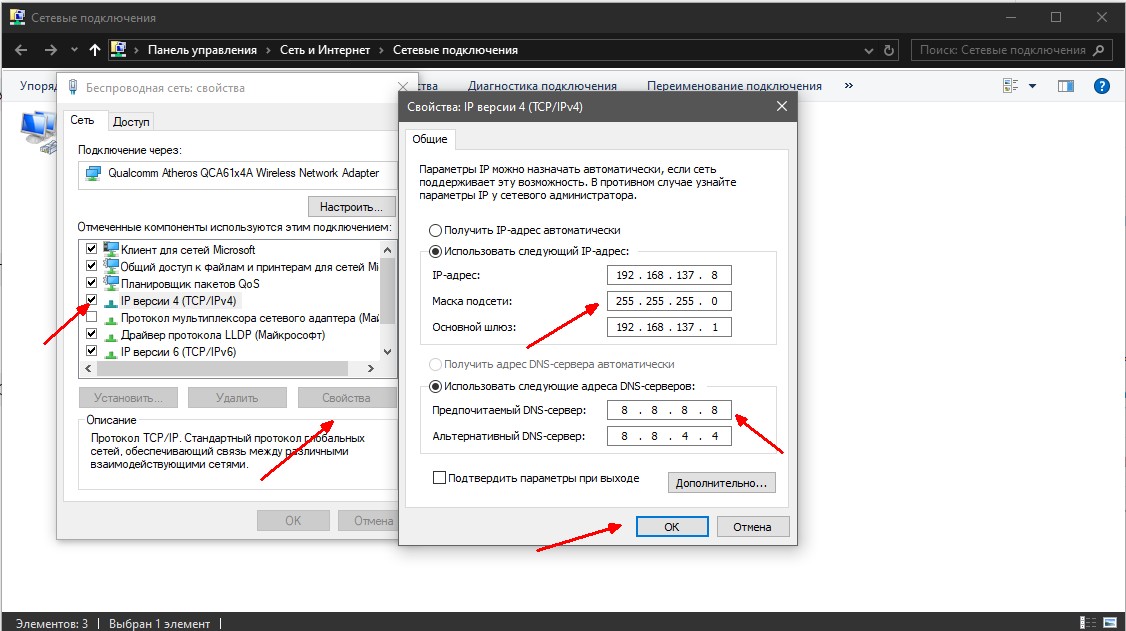
Task: Switch to the 'Доступ' tab
Action: point(131,122)
